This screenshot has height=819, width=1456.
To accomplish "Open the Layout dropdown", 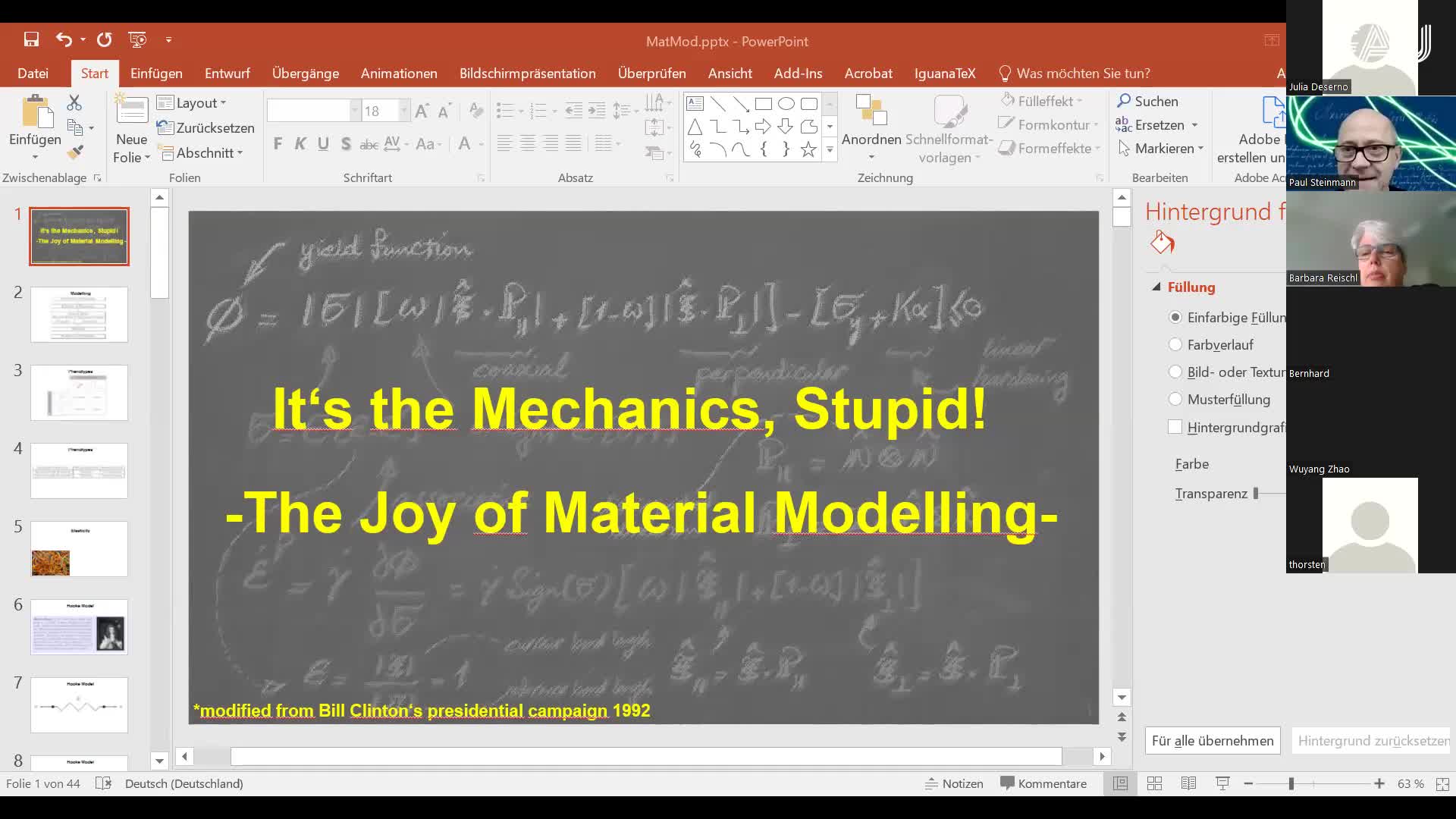I will pos(193,102).
